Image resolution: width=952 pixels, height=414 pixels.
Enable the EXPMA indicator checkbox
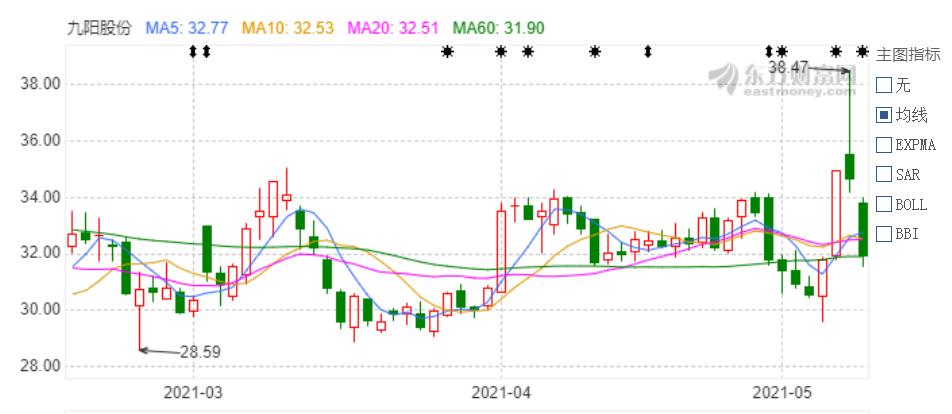pos(884,144)
